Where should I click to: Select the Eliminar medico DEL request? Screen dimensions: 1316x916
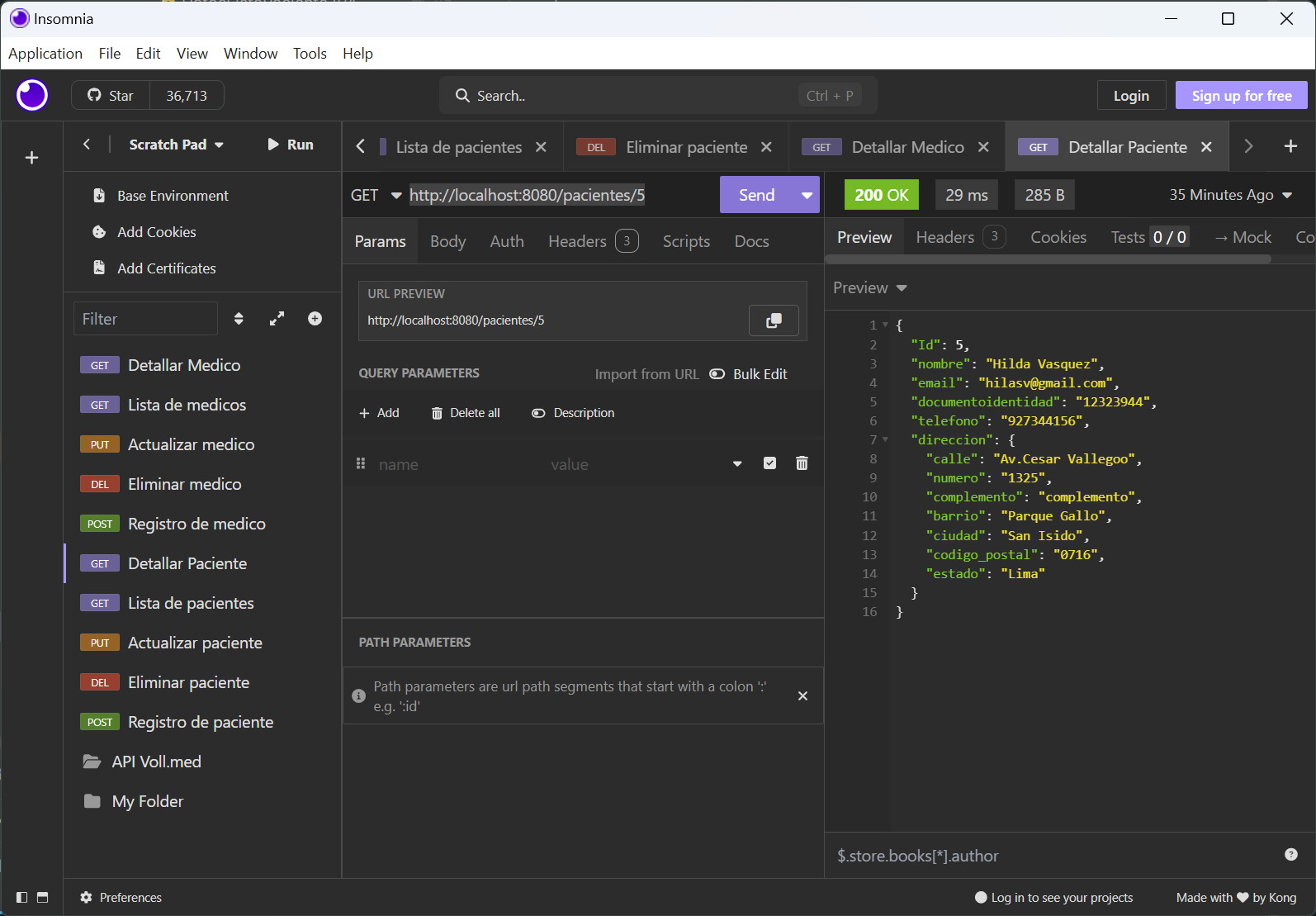[x=202, y=484]
